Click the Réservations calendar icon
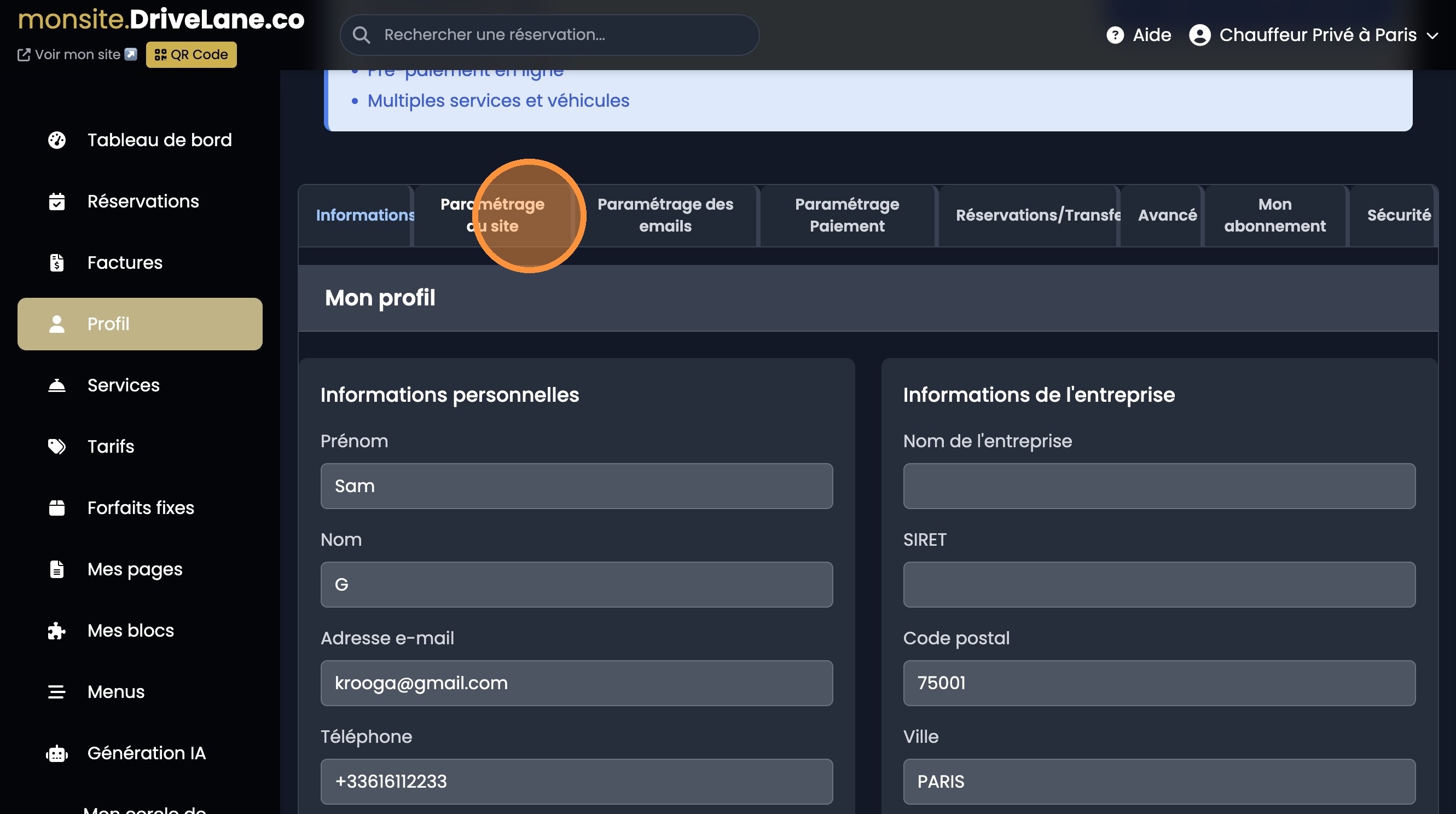The image size is (1456, 814). coord(56,201)
